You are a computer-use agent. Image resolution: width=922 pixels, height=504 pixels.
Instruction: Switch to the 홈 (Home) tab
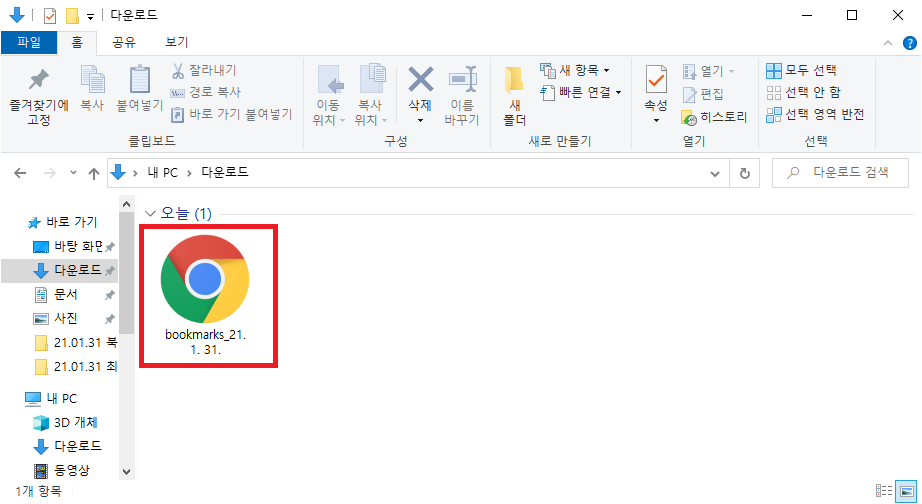tap(77, 42)
